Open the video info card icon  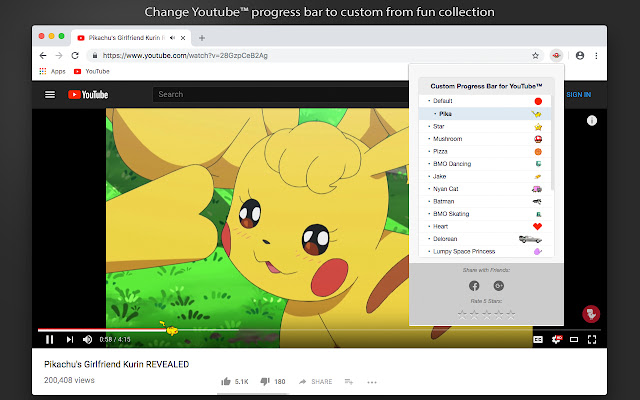[592, 120]
